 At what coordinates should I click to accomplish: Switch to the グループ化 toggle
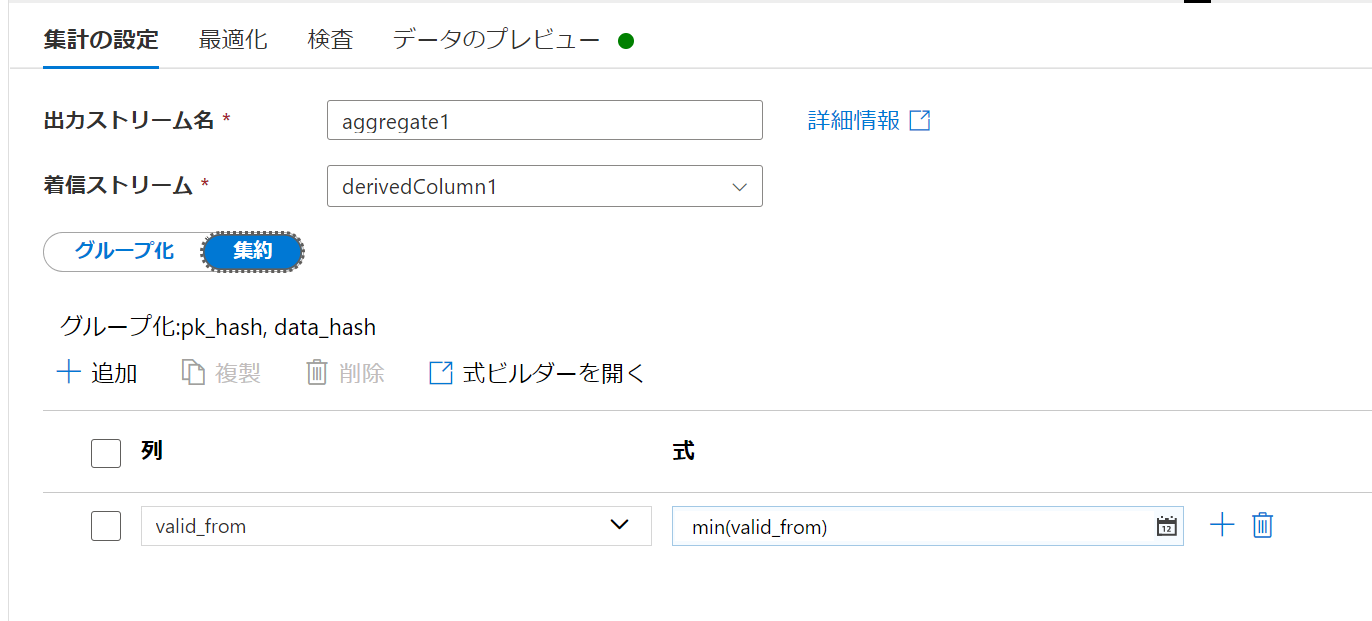(124, 251)
